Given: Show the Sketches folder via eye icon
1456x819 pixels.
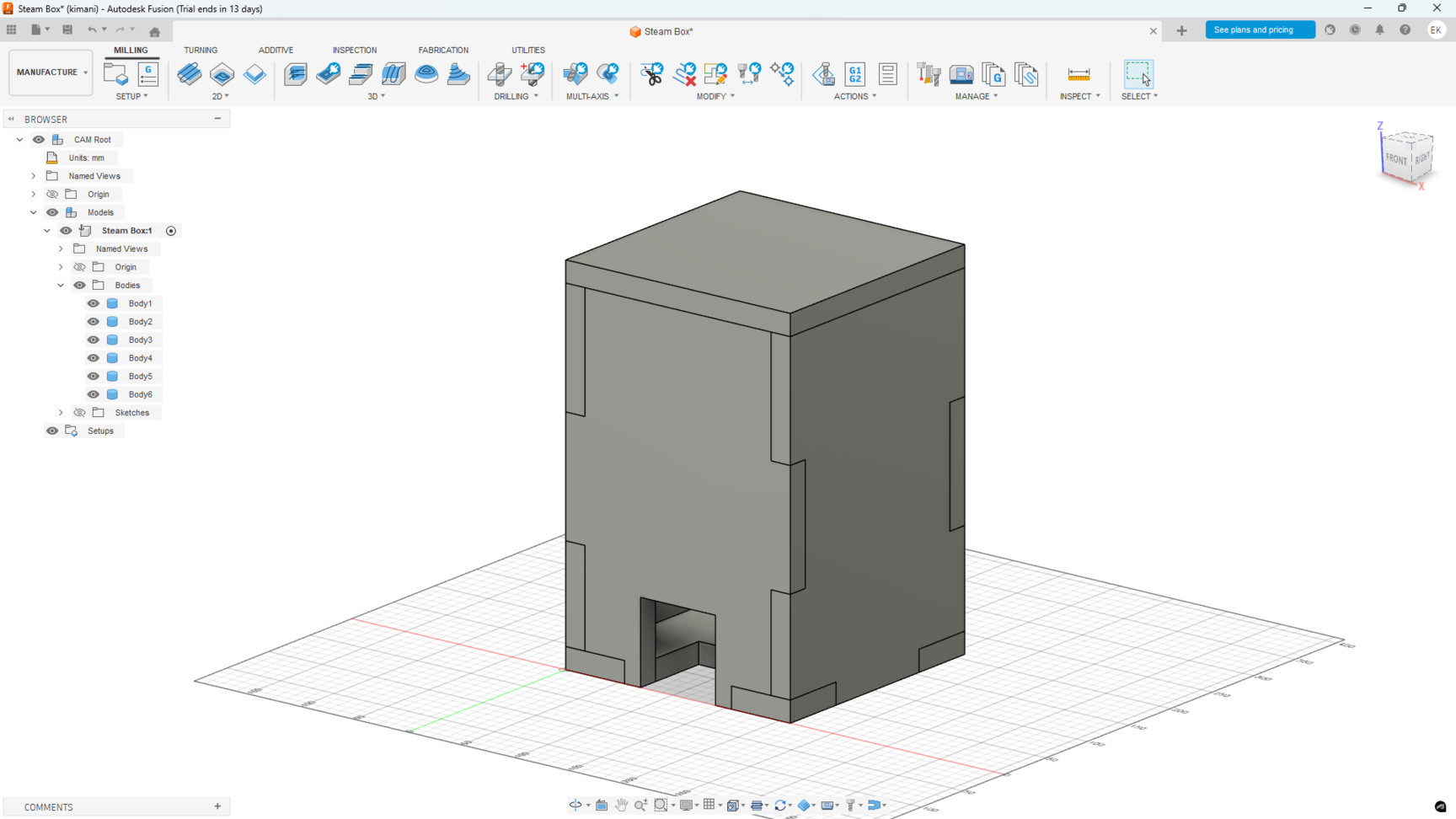Looking at the screenshot, I should pos(79,413).
